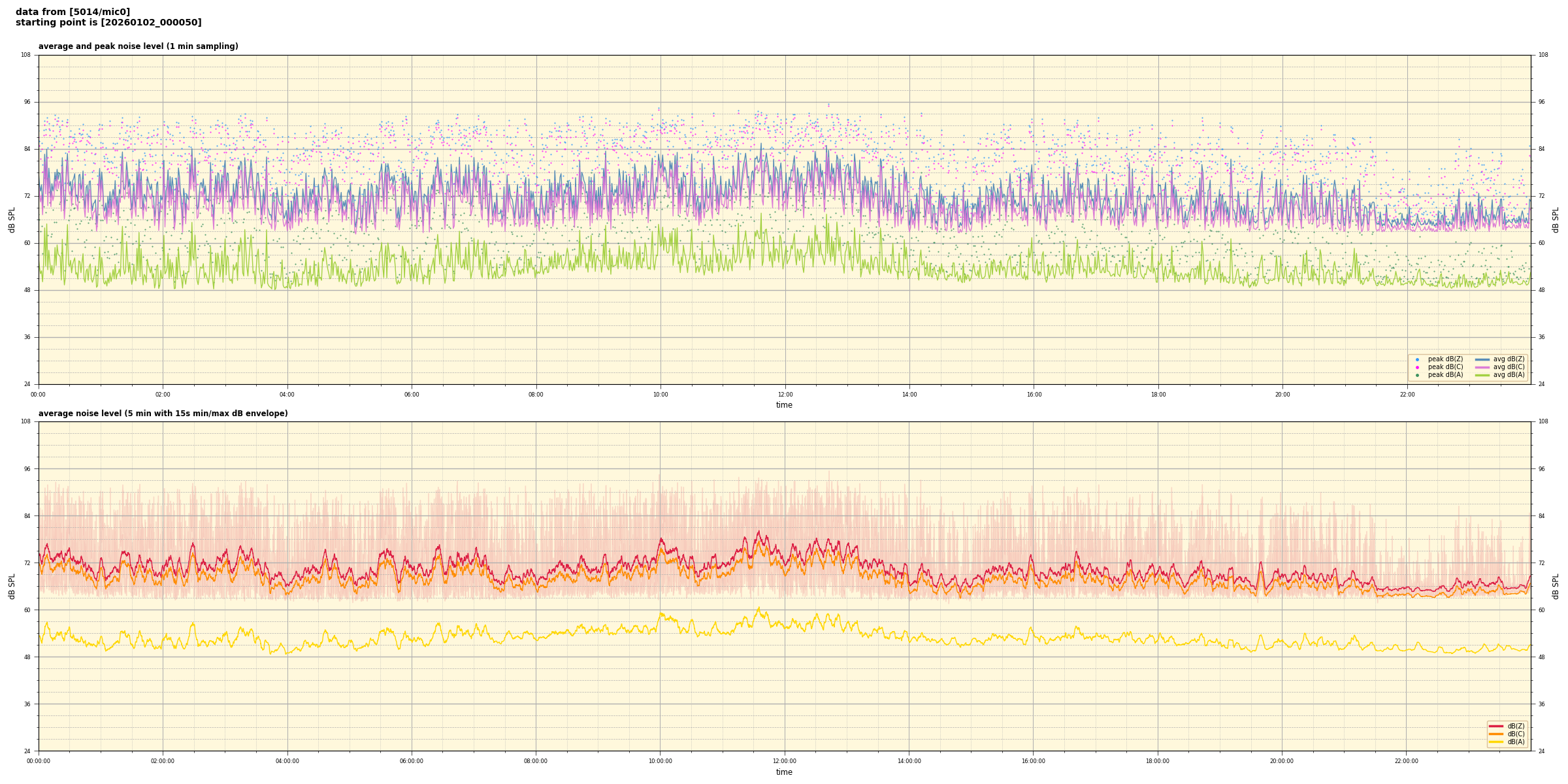
Task: Select avg dB(Z) legend line swatch
Action: pyautogui.click(x=1482, y=359)
